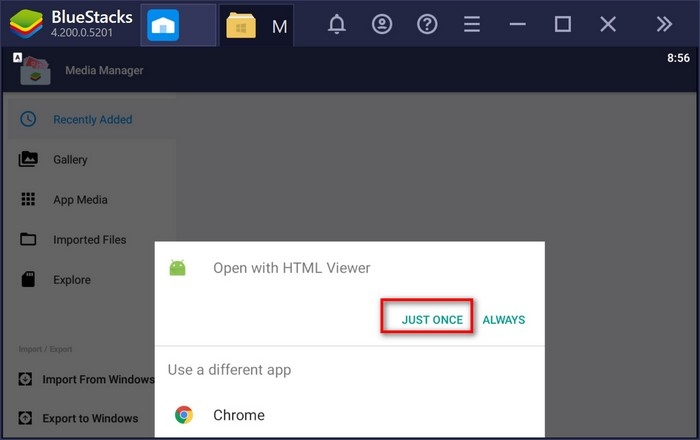
Task: Open the notifications bell
Action: 337,24
